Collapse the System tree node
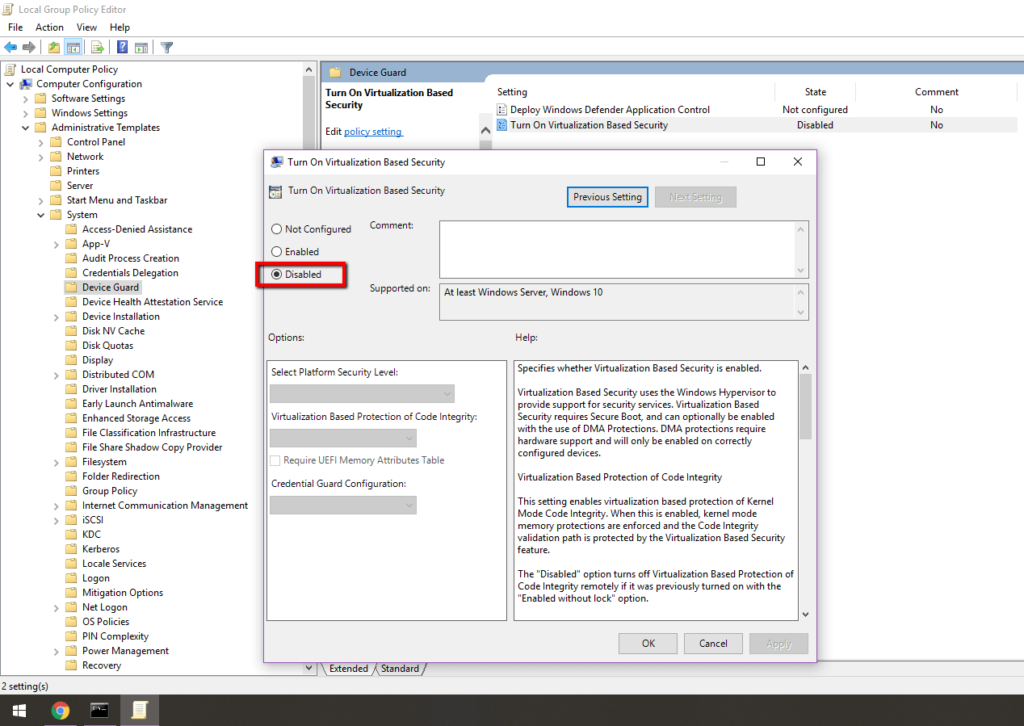This screenshot has width=1024, height=726. click(41, 215)
